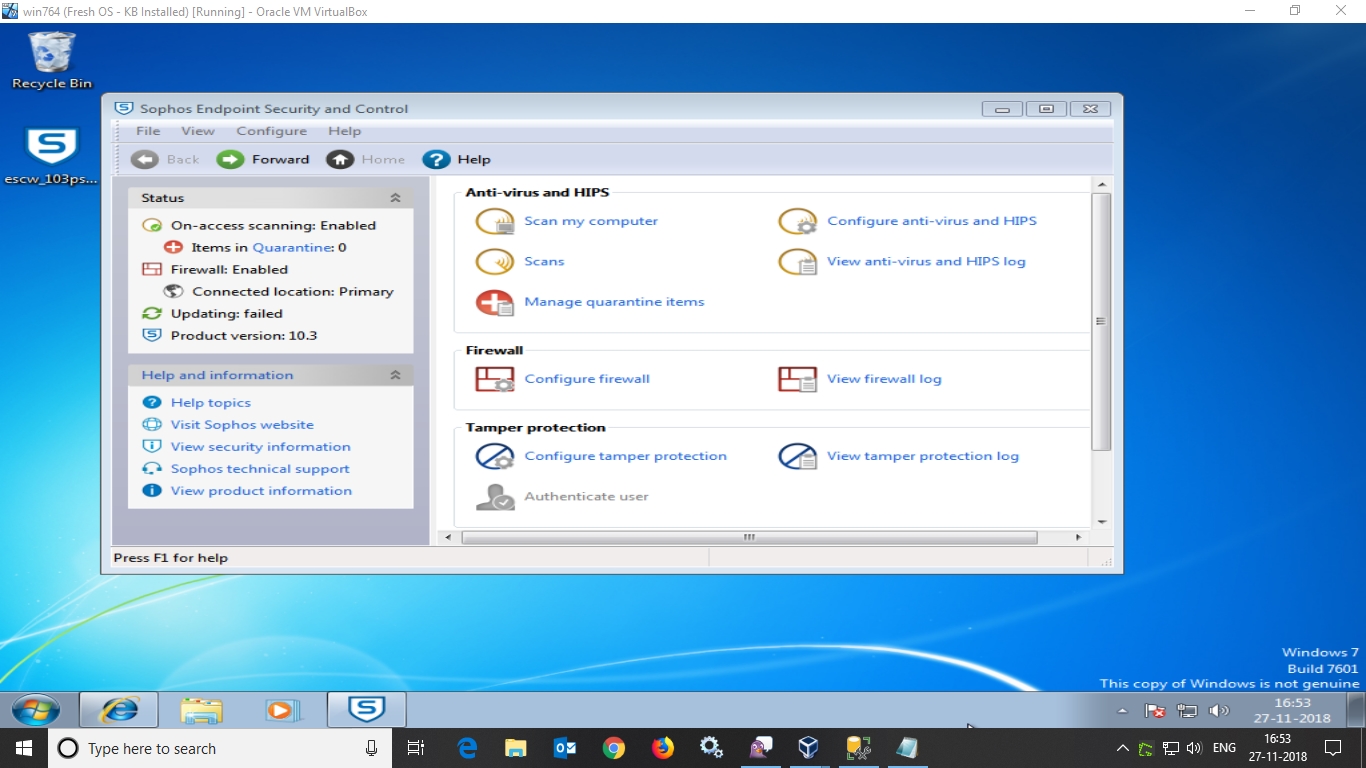Viewport: 1366px width, 768px height.
Task: Click the Help topics icon
Action: click(x=152, y=403)
